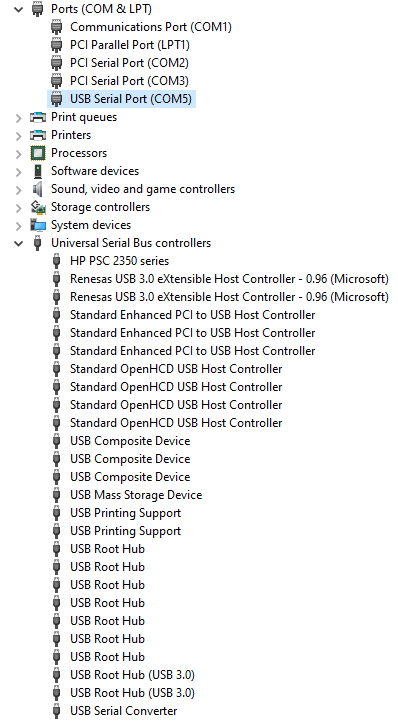Select the USB Mass Storage Device entry
Viewport: 398px width, 725px height.
pyautogui.click(x=136, y=495)
